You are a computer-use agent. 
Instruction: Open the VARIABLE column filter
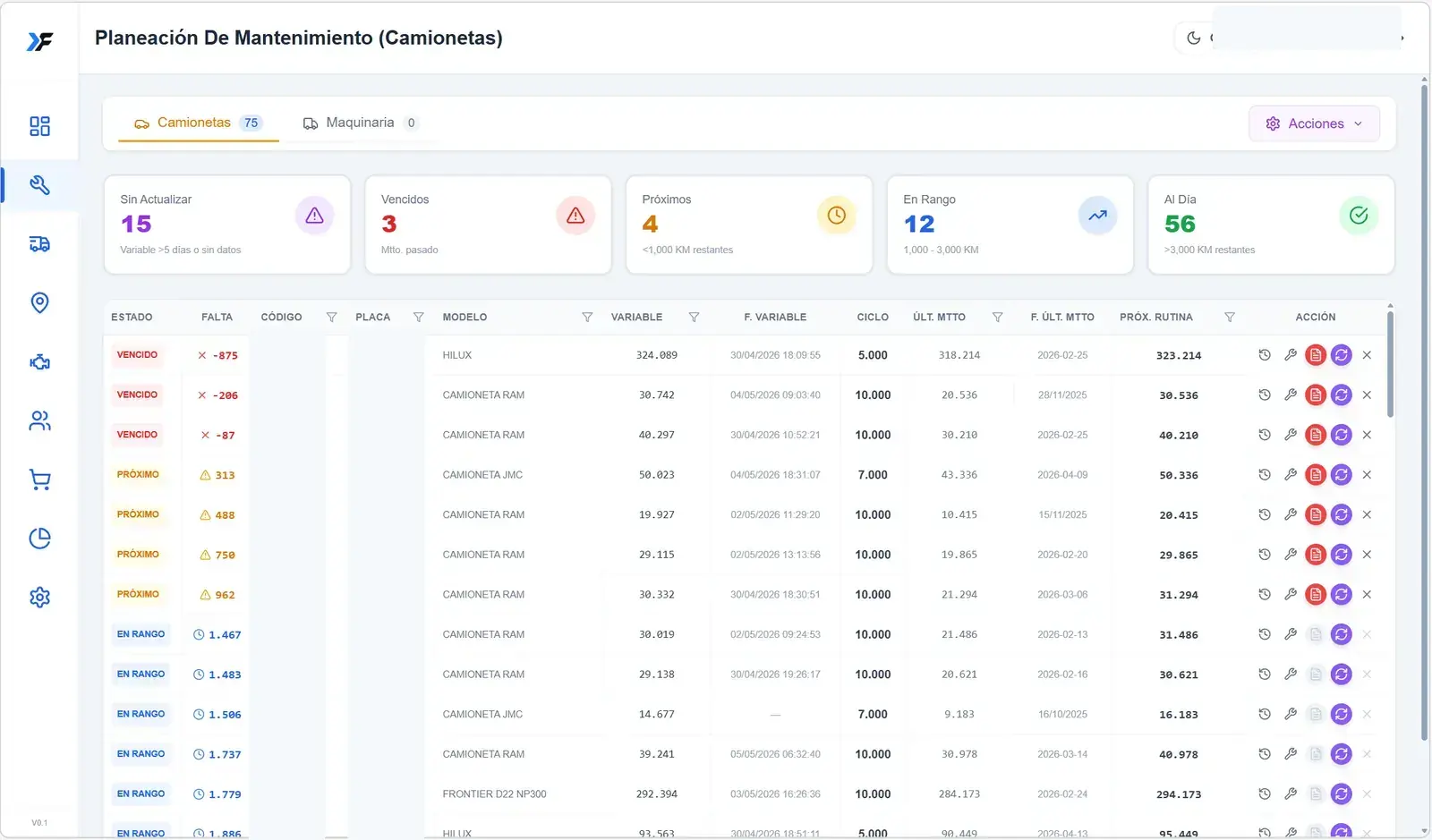click(694, 318)
